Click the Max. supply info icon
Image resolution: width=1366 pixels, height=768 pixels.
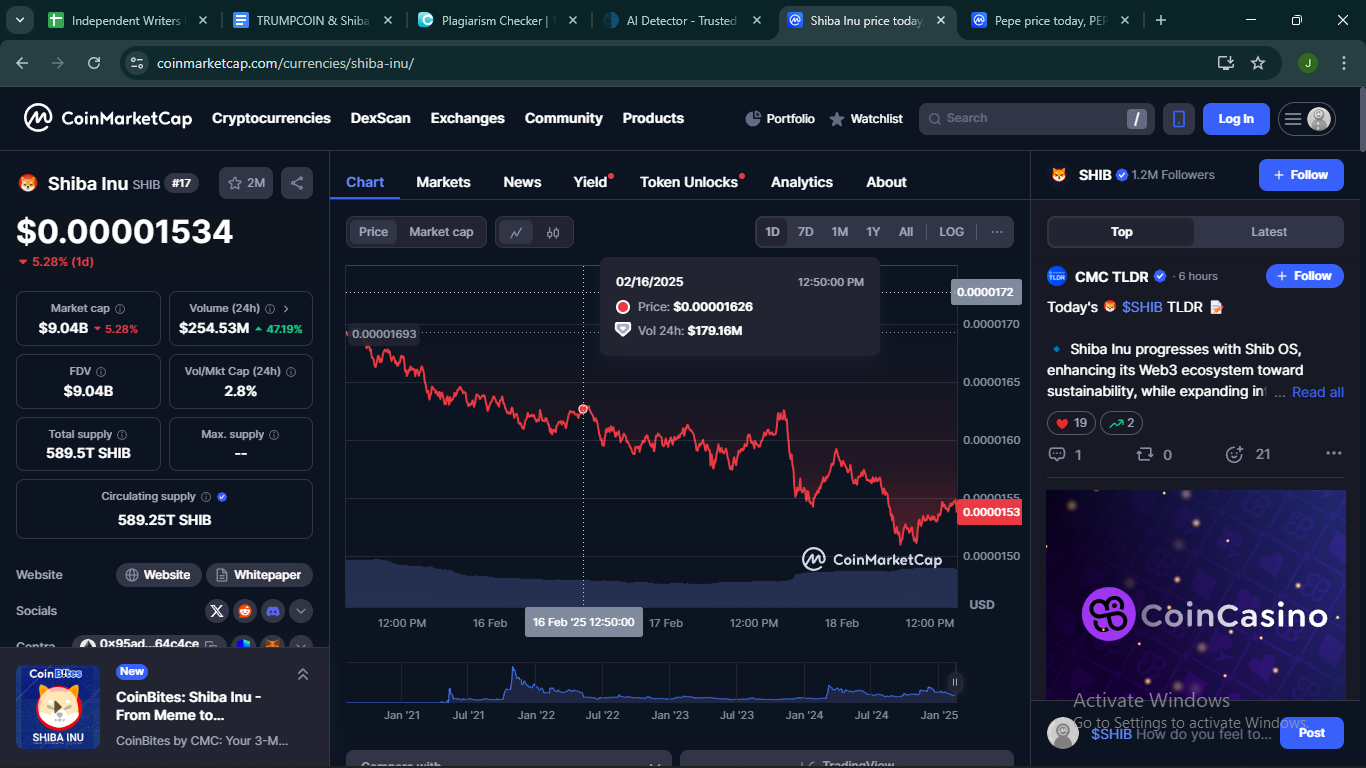[274, 435]
